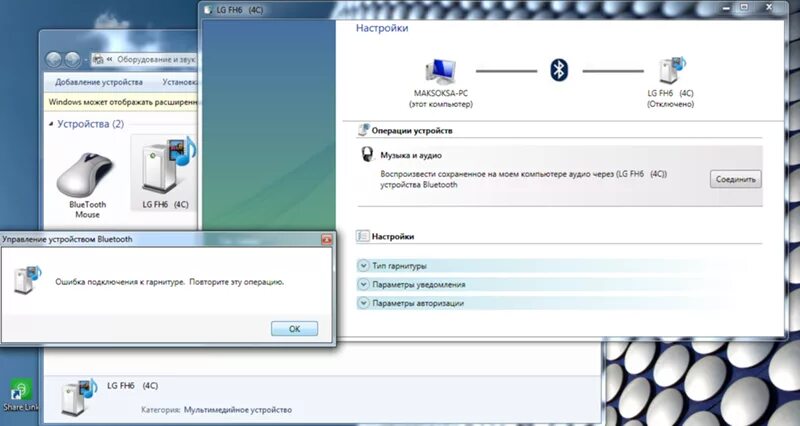800x426 pixels.
Task: Click the Музыка и аудио heading
Action: click(411, 155)
